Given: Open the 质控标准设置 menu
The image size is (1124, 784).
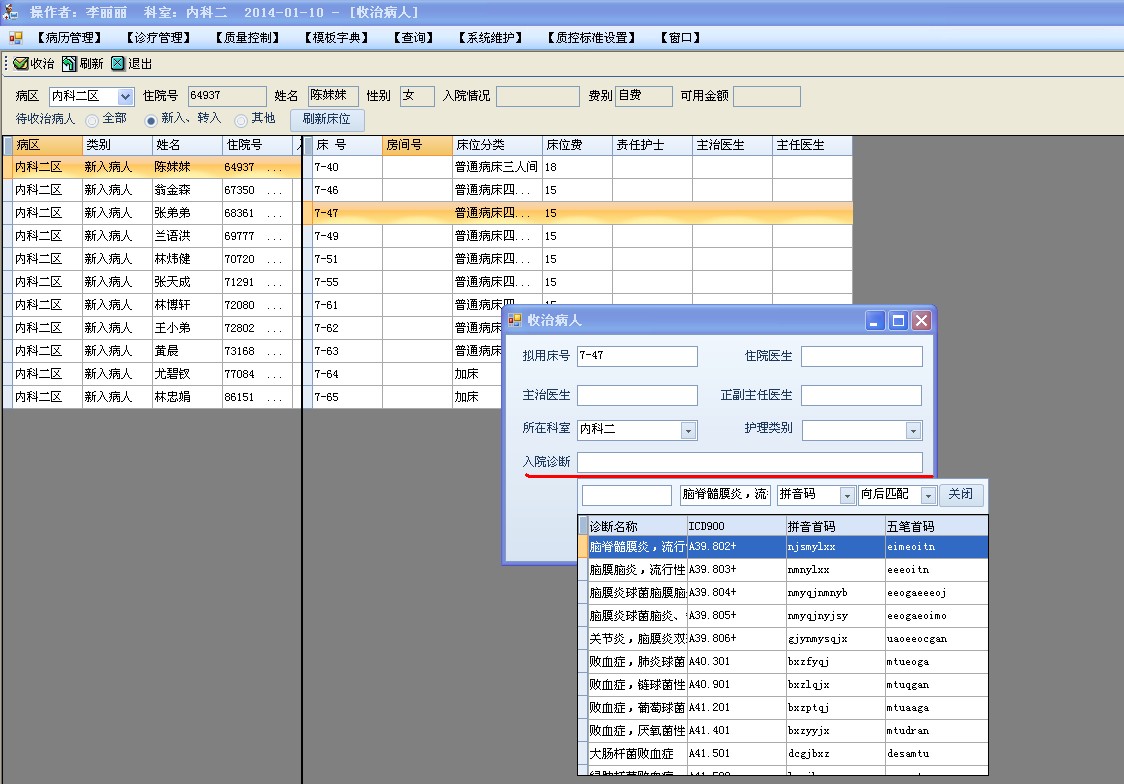Looking at the screenshot, I should click(x=591, y=37).
